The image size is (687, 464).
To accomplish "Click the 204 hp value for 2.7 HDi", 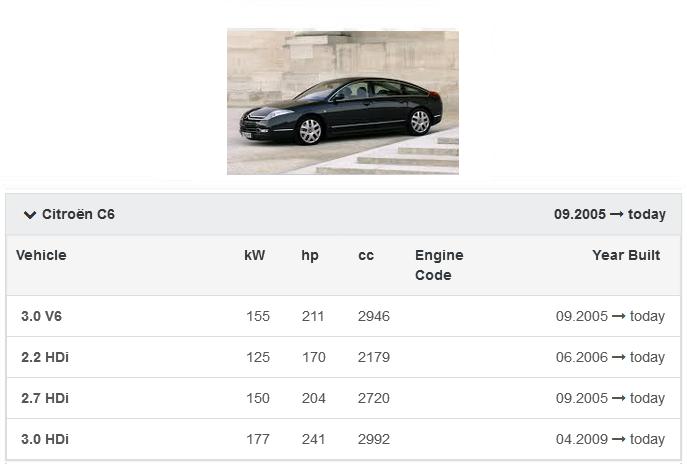I will point(313,399).
